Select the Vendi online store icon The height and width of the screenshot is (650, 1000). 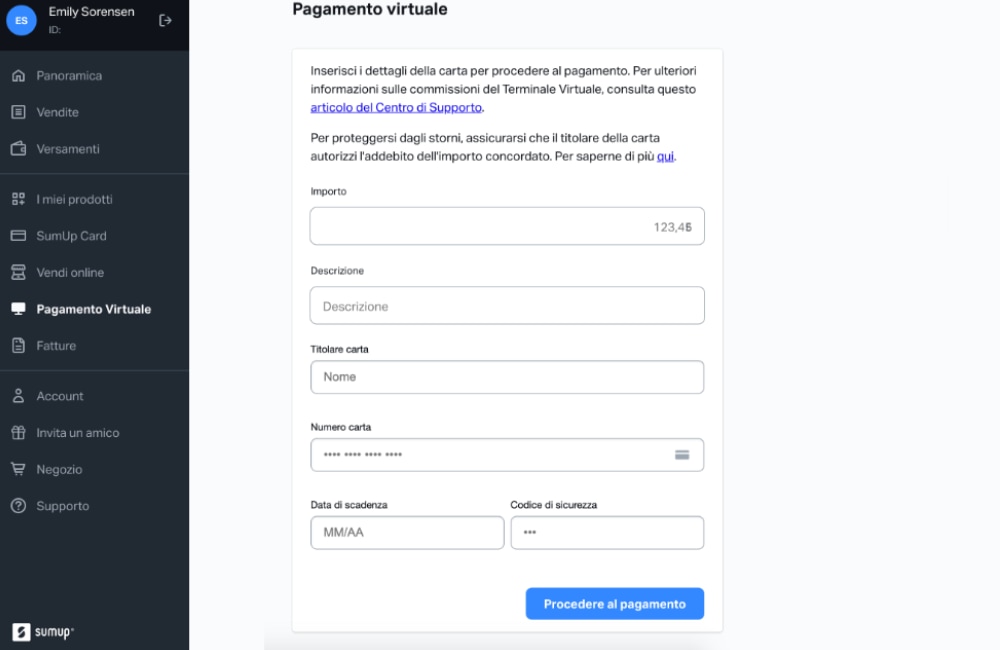click(x=18, y=272)
